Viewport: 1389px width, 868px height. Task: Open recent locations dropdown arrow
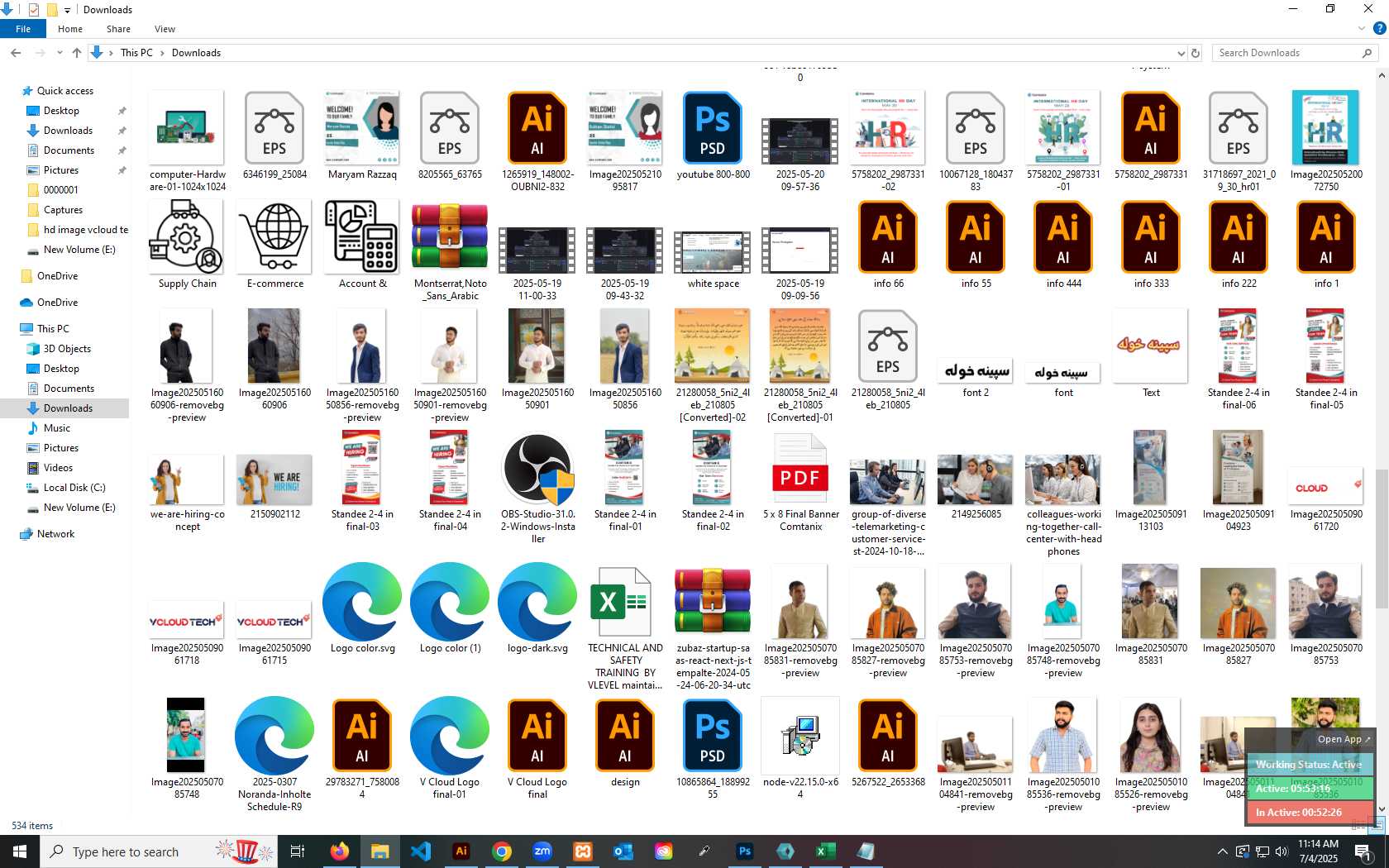[60, 53]
